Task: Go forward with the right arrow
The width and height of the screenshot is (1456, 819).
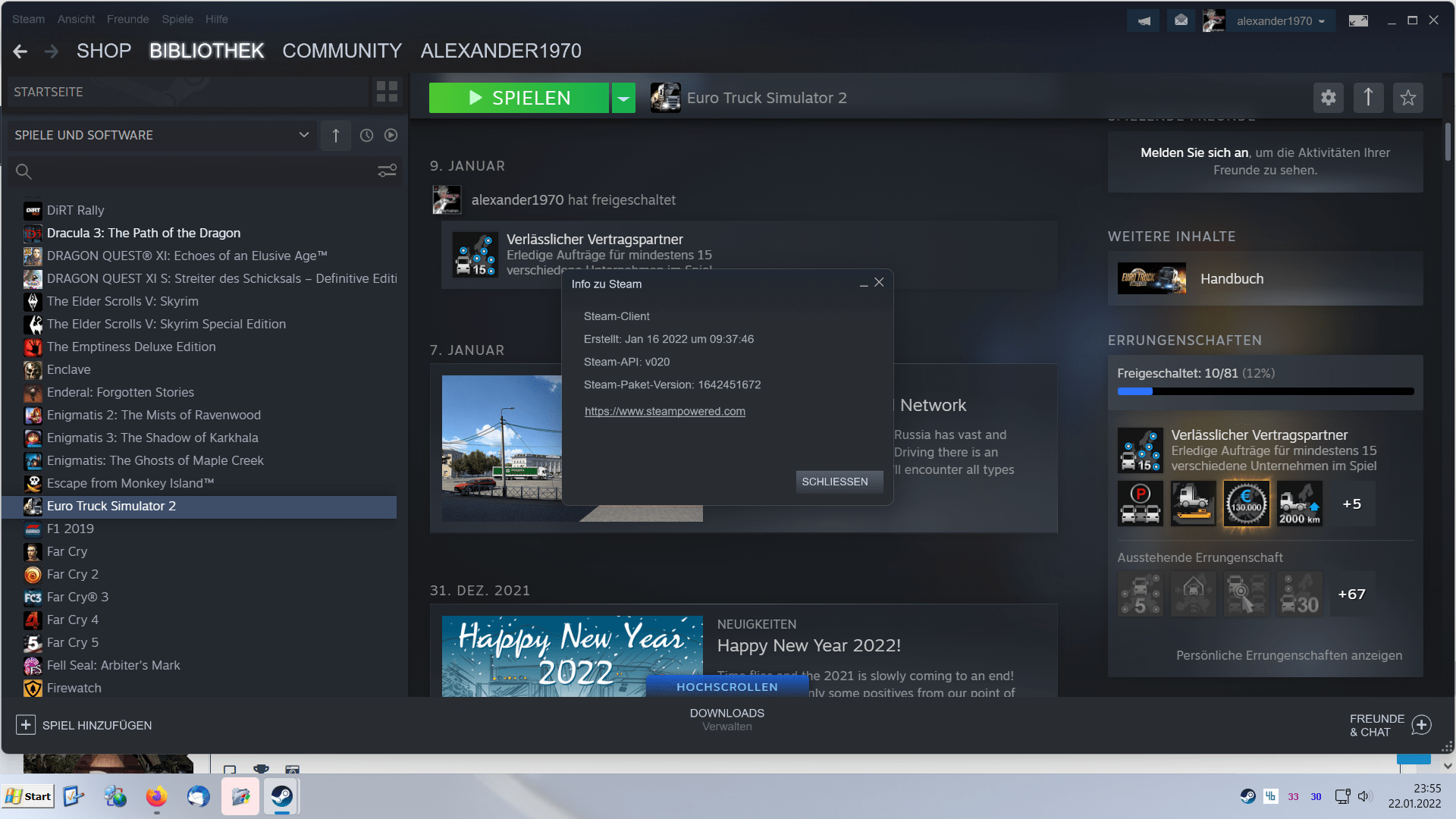Action: (x=52, y=51)
